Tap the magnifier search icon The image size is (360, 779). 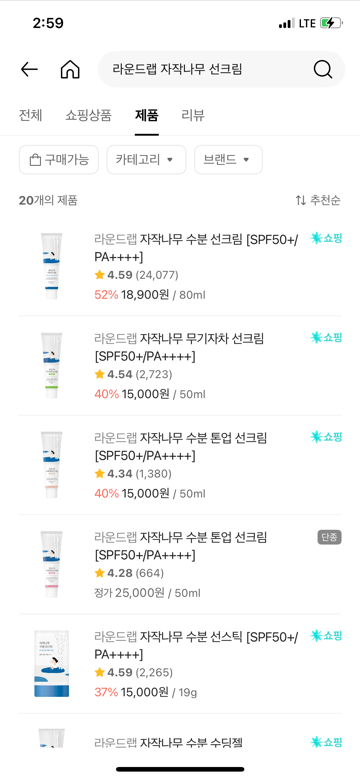click(x=323, y=70)
